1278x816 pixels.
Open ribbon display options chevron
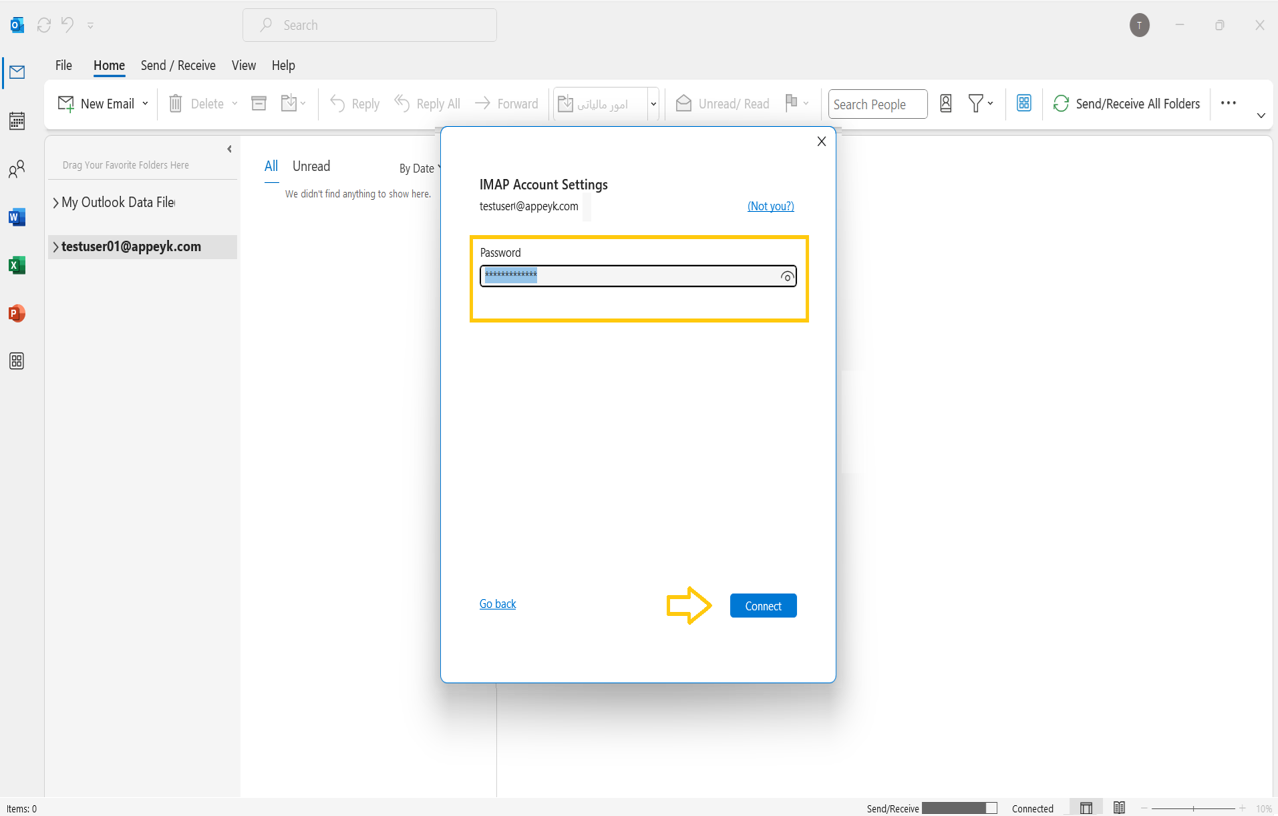tap(1261, 116)
